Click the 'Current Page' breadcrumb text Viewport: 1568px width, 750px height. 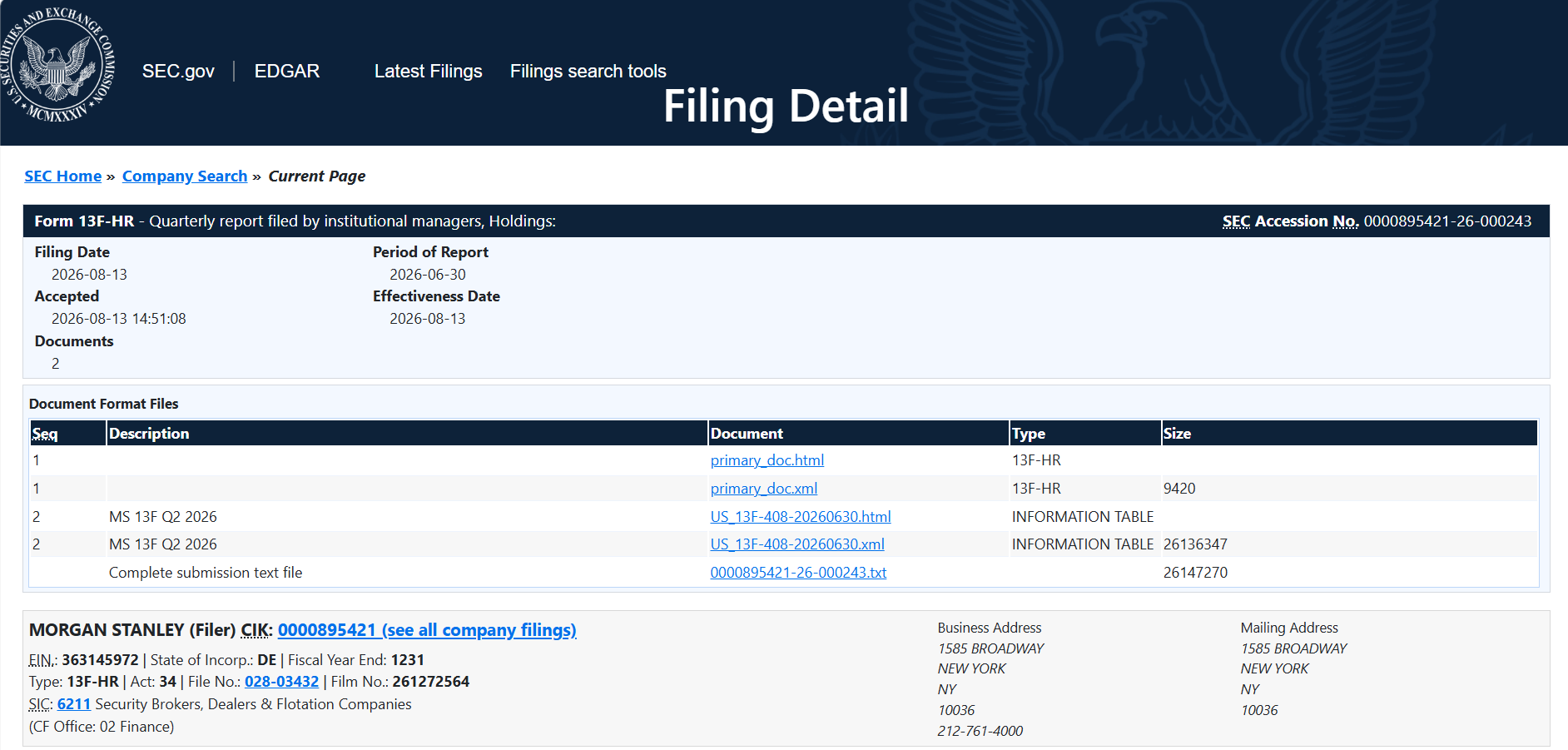click(317, 176)
